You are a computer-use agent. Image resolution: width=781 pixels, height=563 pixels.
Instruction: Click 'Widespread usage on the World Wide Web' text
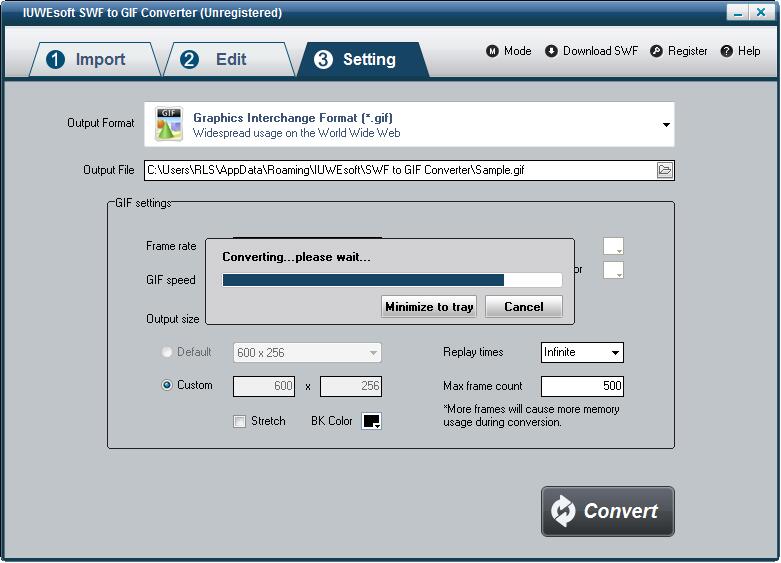click(x=297, y=133)
